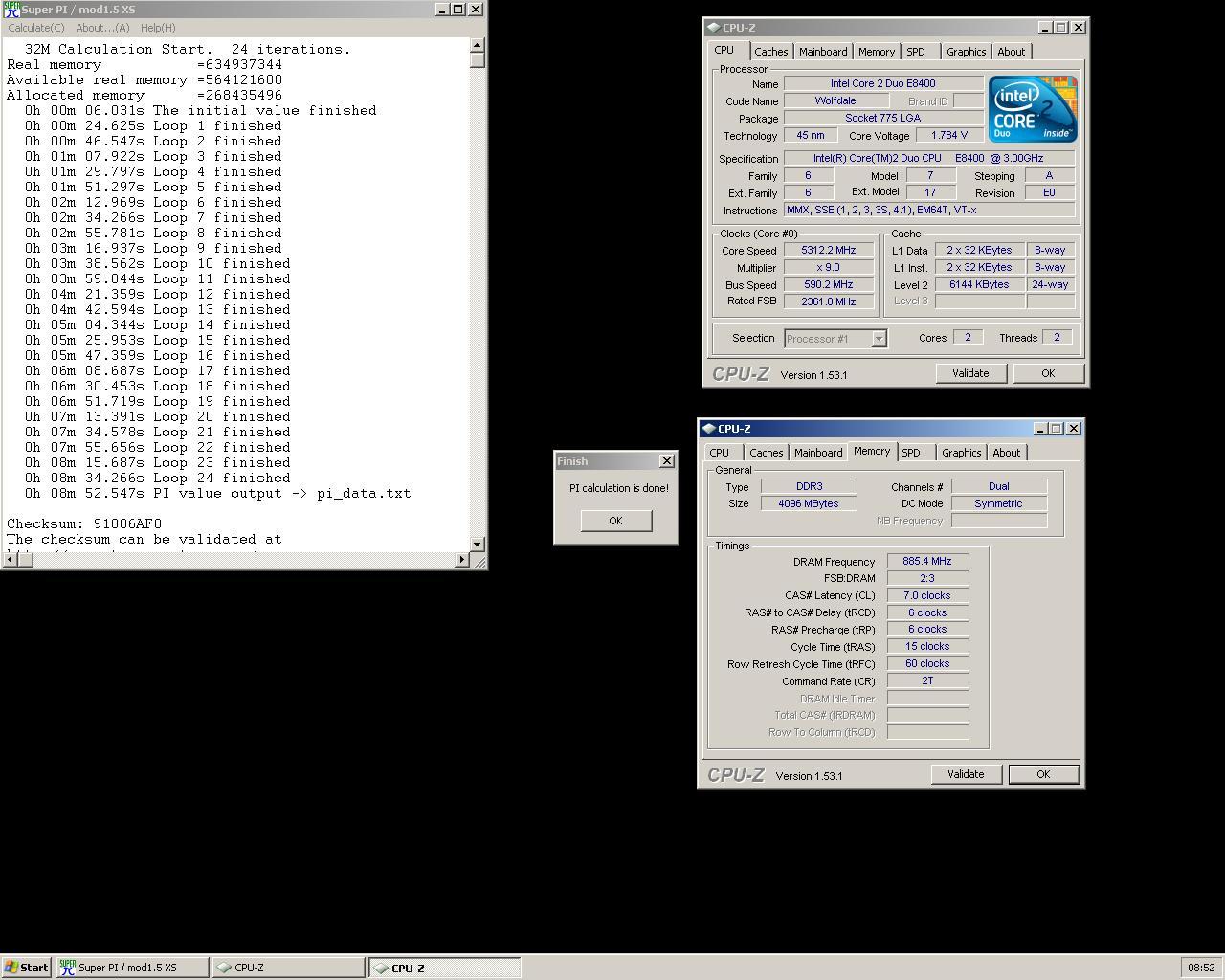
Task: Click the Channels # Dual field
Action: point(998,486)
